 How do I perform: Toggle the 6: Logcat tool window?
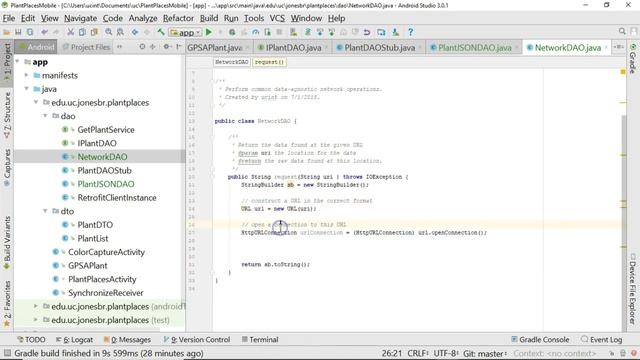(x=74, y=340)
